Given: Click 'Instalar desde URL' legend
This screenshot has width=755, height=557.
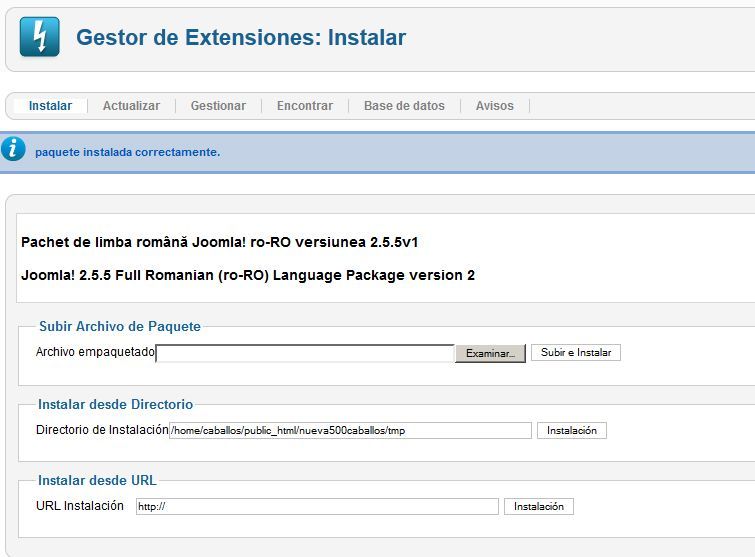Looking at the screenshot, I should 97,480.
